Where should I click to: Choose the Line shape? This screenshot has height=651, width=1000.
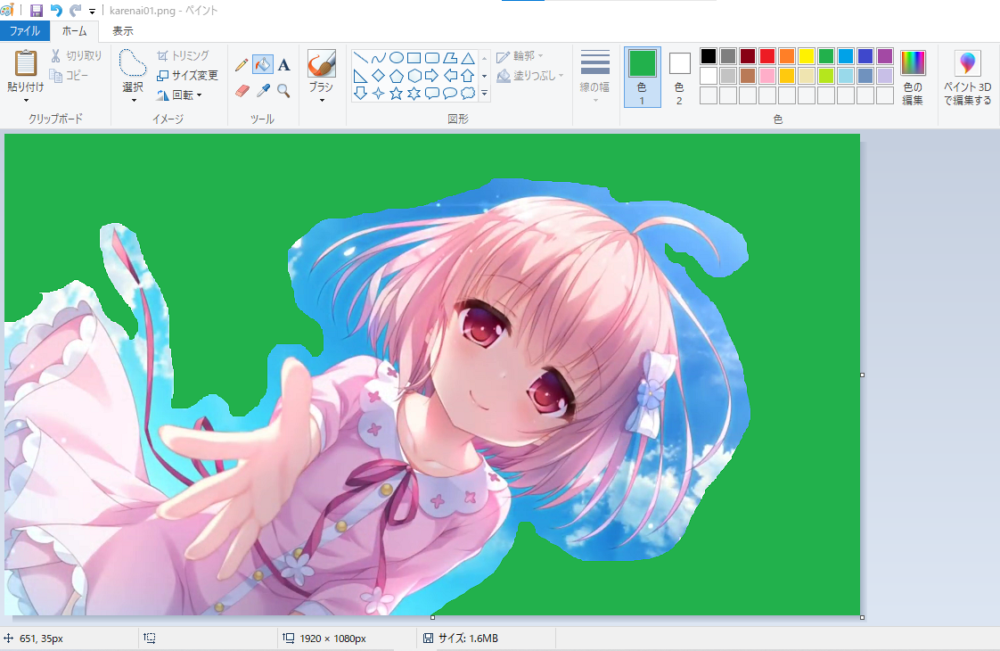click(x=360, y=58)
